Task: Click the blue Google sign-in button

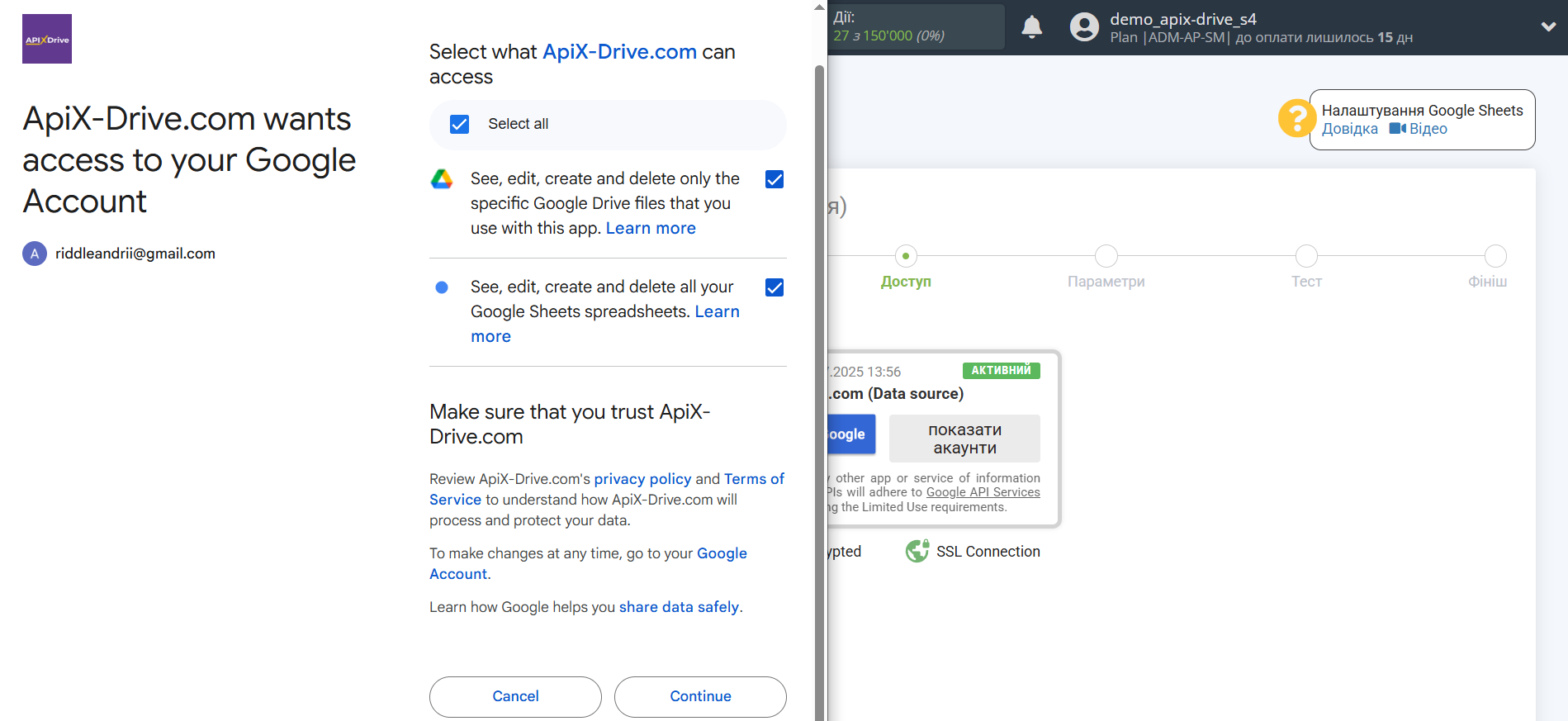Action: point(850,434)
